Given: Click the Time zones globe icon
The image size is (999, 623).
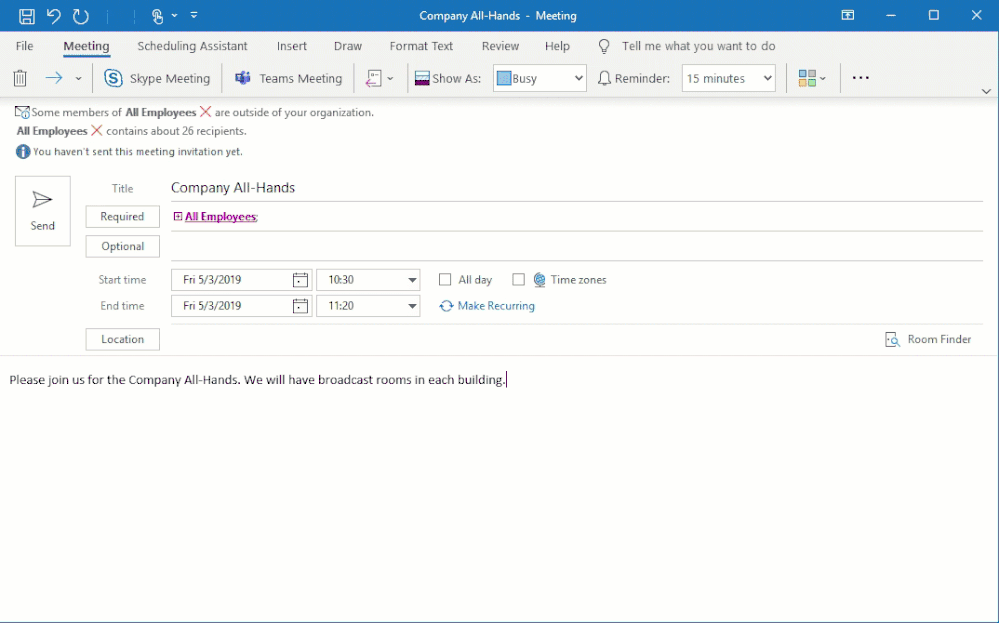Looking at the screenshot, I should click(x=540, y=280).
